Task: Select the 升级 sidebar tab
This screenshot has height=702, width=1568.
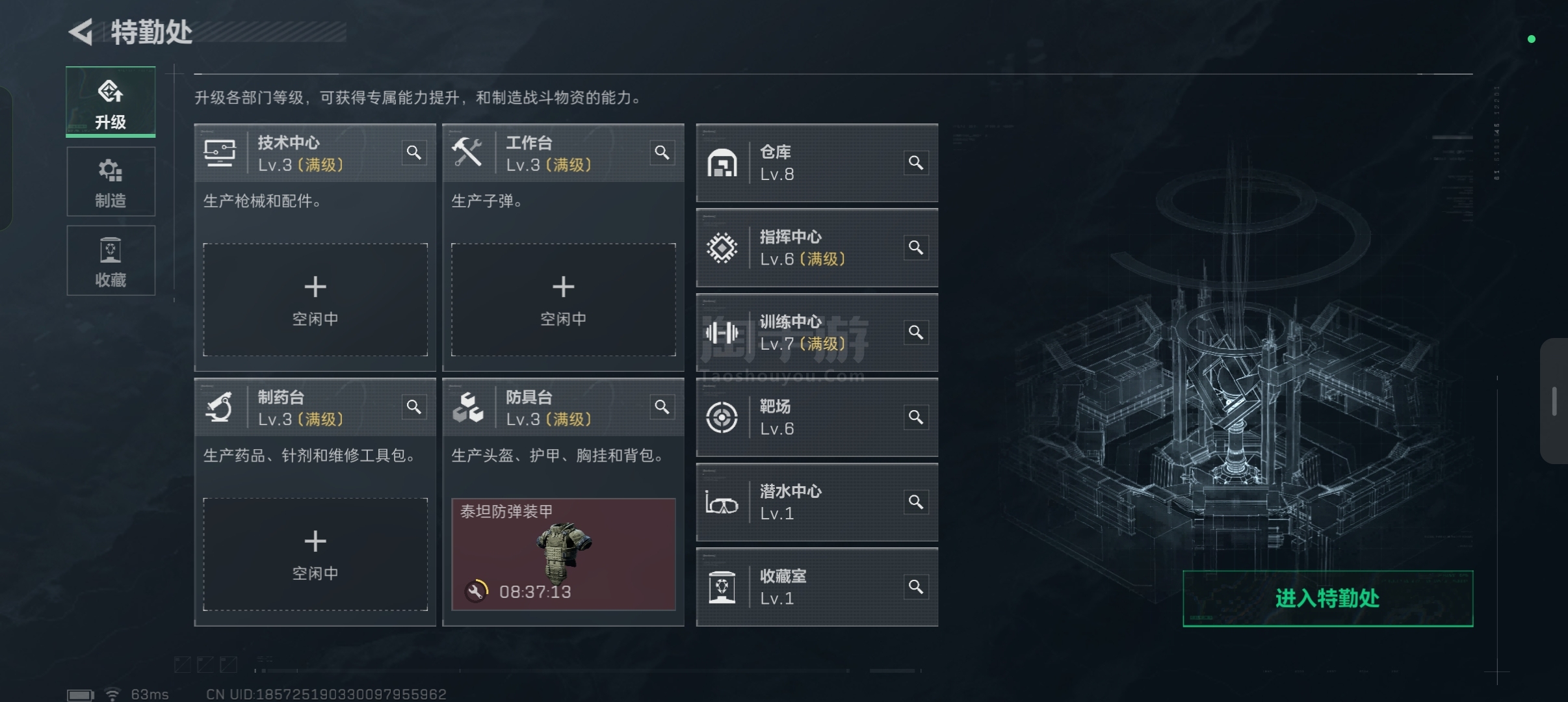Action: (x=111, y=102)
